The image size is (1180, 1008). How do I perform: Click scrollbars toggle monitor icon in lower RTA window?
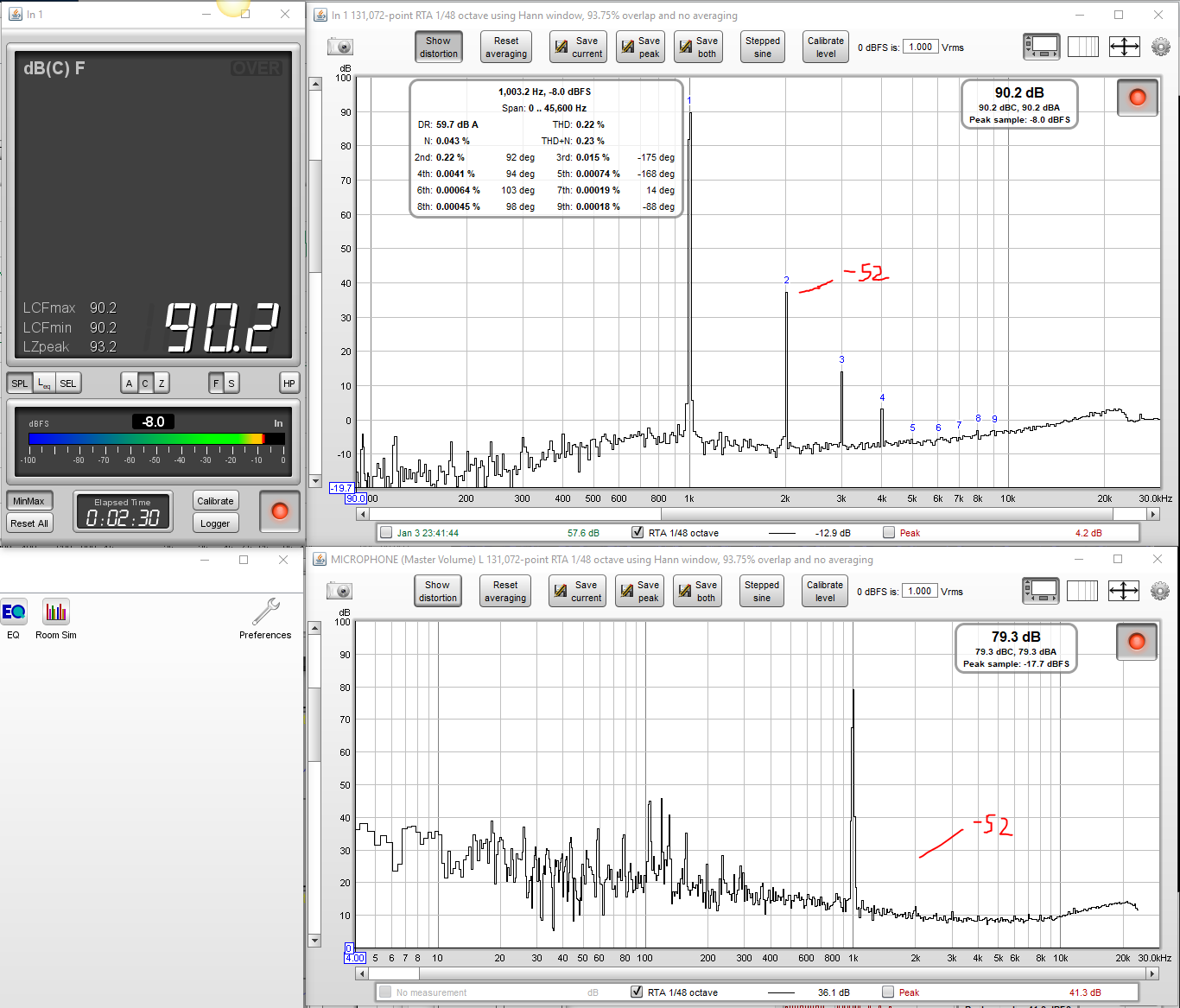(x=1041, y=591)
